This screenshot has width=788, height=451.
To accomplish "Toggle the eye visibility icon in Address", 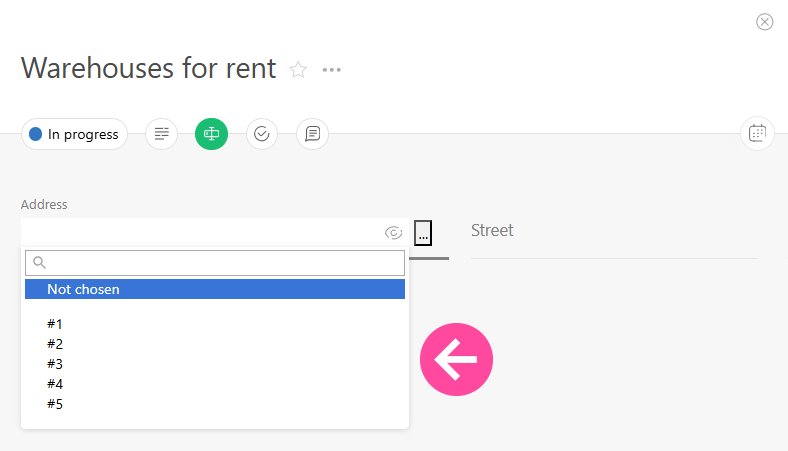I will [394, 233].
